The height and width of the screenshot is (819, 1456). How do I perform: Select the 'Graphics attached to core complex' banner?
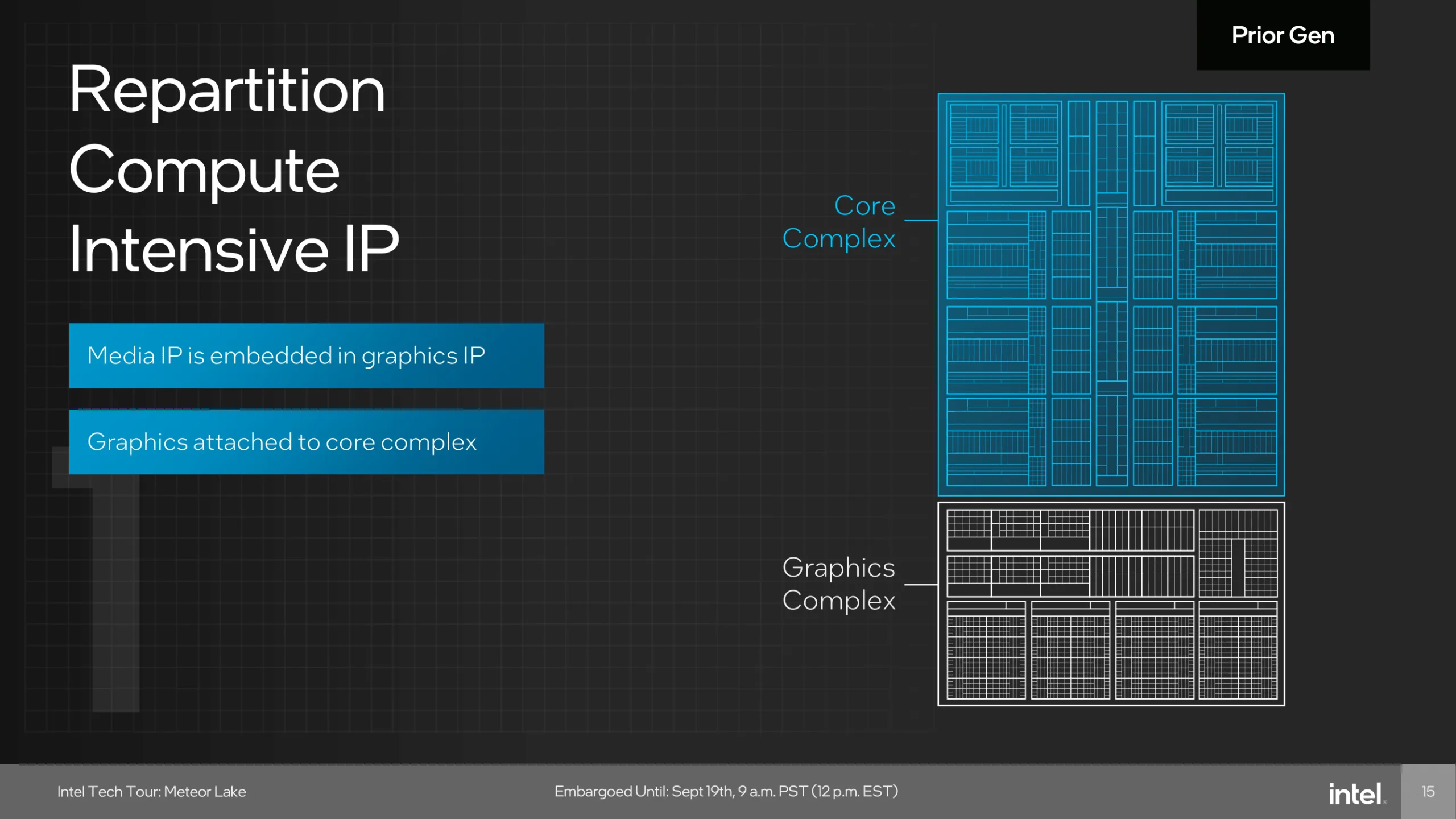click(x=307, y=442)
